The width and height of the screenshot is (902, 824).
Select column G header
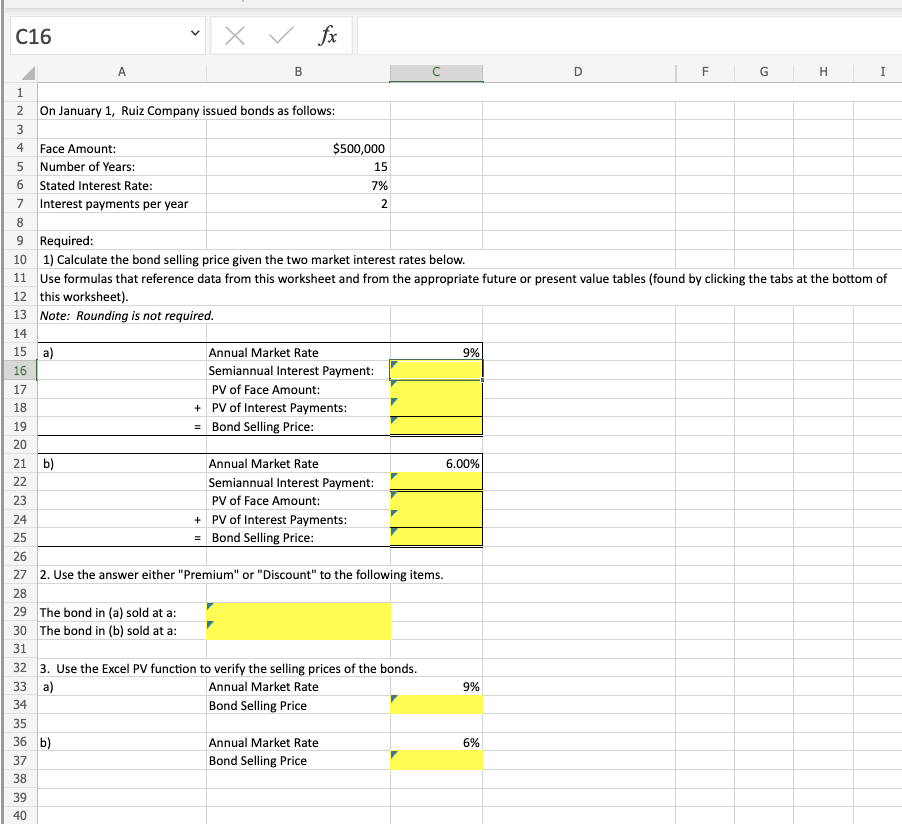point(764,72)
